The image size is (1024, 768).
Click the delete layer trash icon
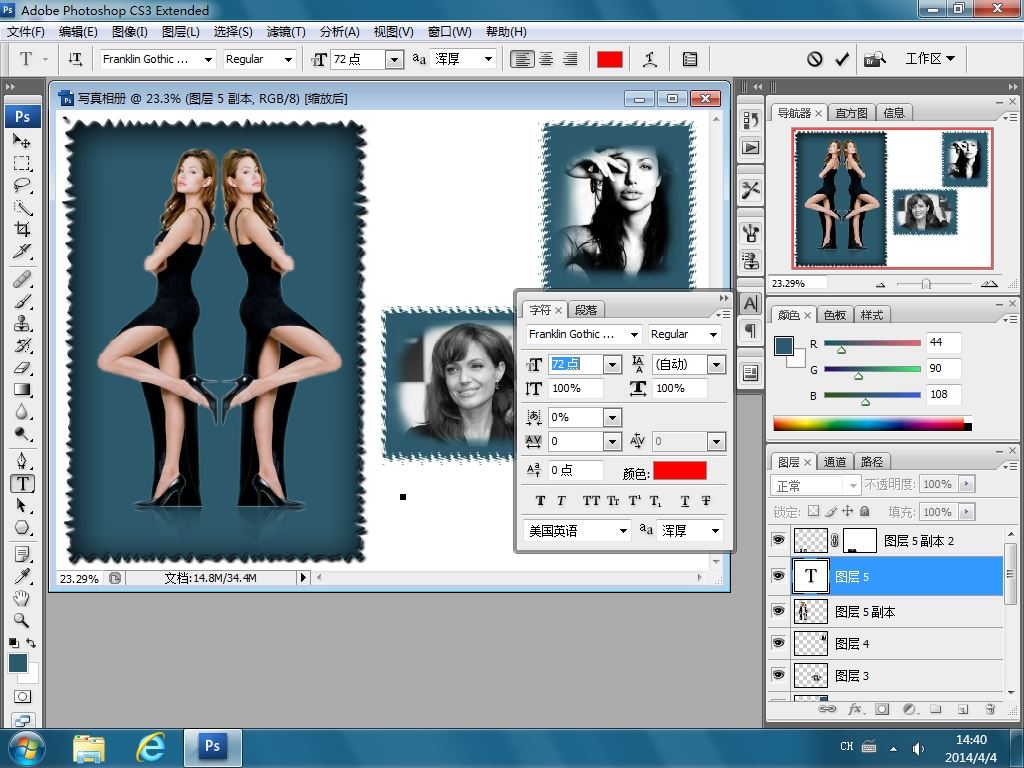click(x=990, y=709)
